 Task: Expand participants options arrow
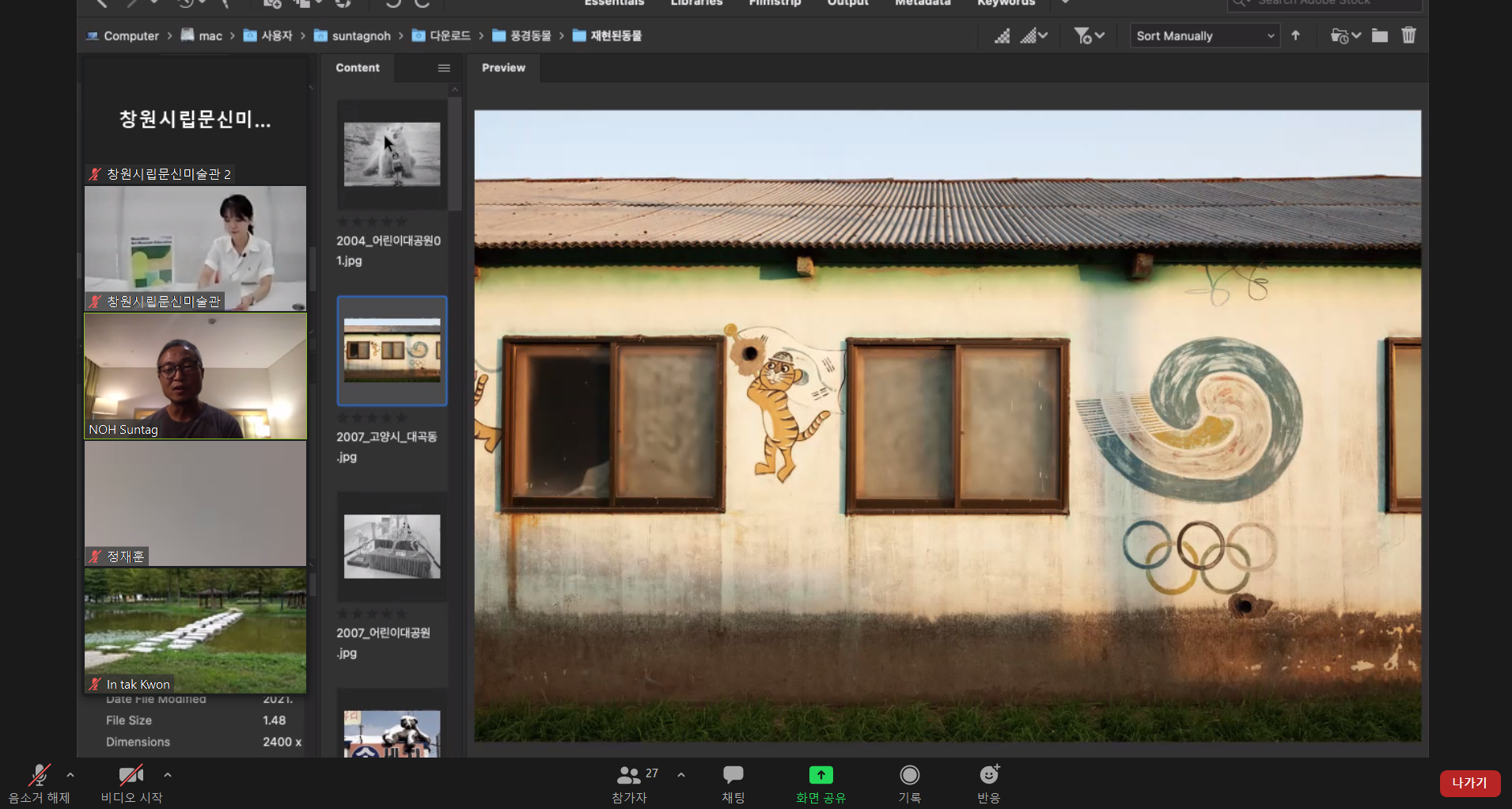(x=681, y=775)
